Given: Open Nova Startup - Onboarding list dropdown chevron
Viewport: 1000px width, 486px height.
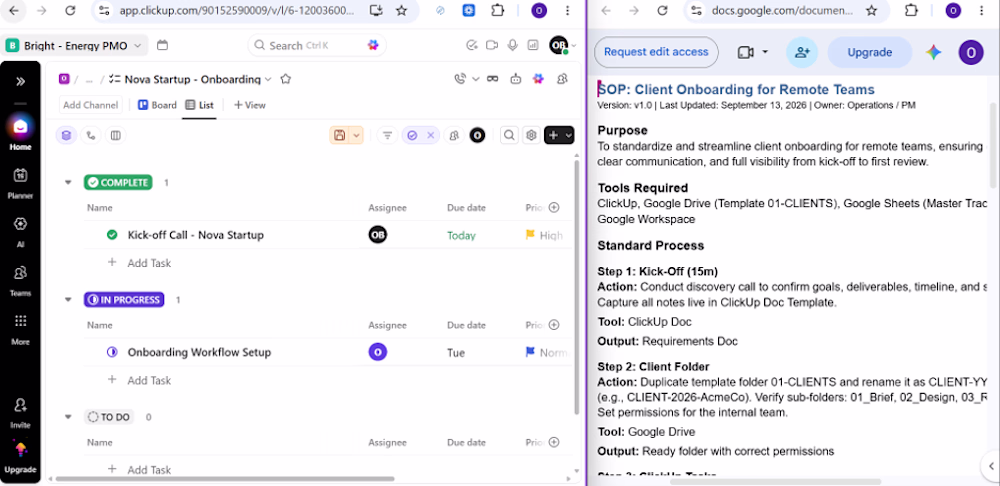Looking at the screenshot, I should coord(268,79).
